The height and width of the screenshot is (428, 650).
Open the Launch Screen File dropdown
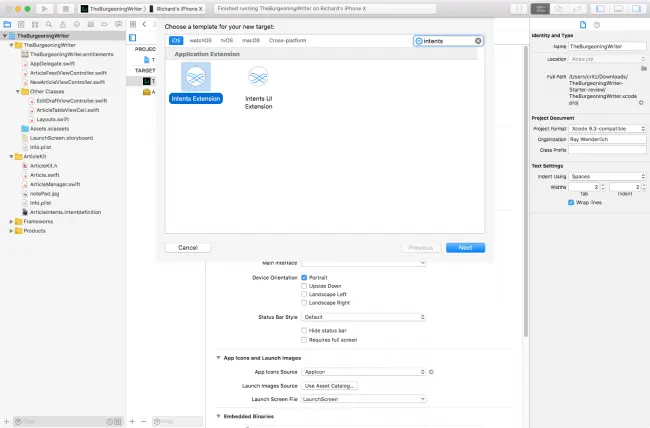point(364,399)
